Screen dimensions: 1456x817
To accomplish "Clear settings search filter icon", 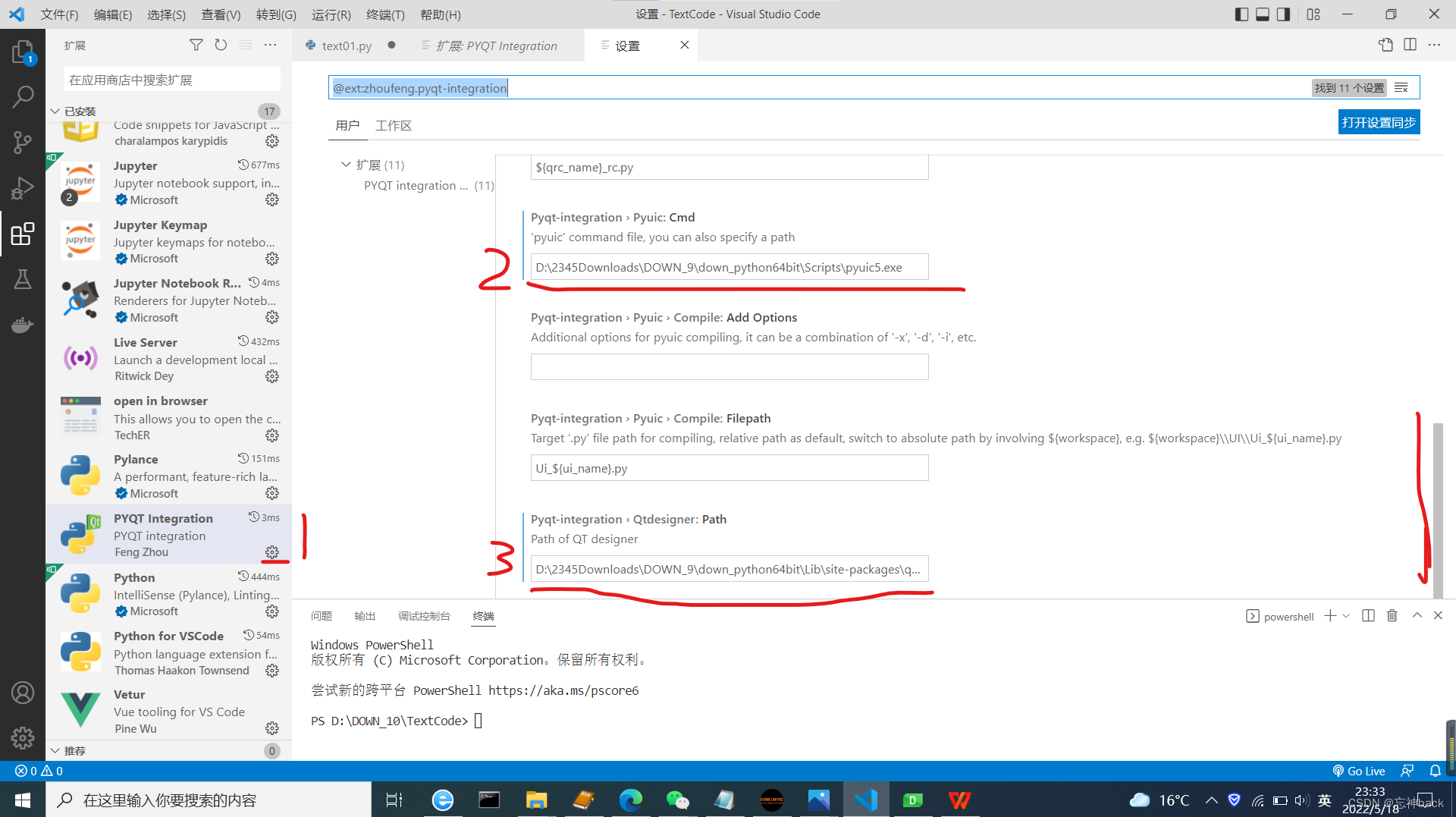I will (1401, 88).
